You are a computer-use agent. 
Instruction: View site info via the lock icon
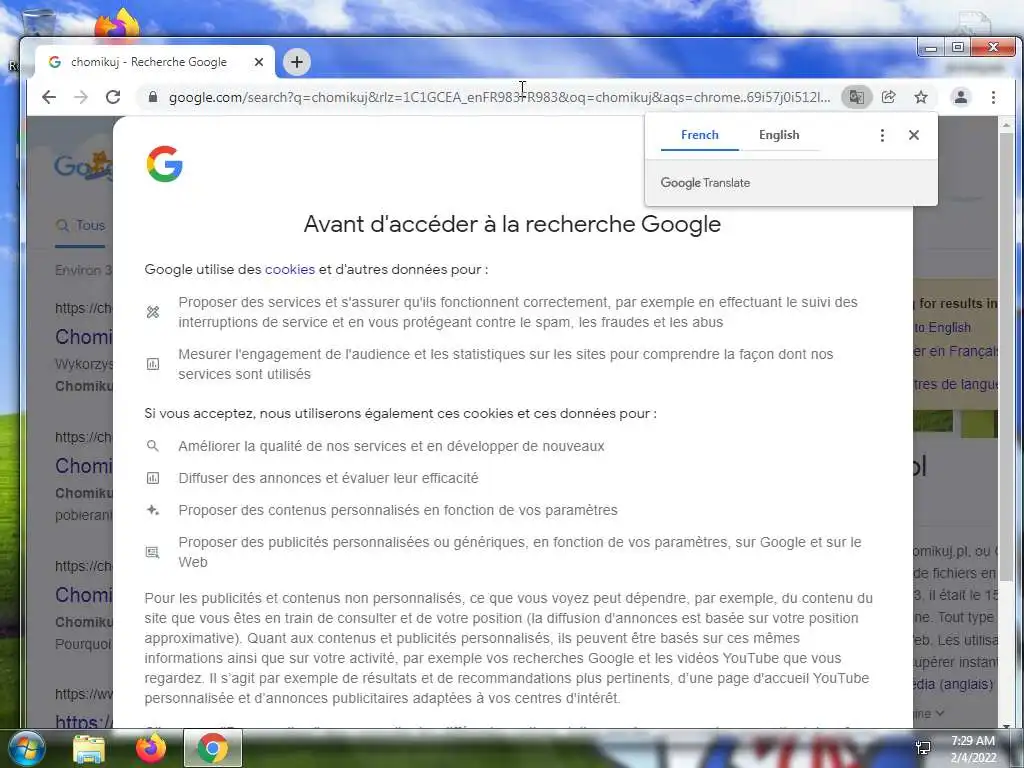(153, 97)
